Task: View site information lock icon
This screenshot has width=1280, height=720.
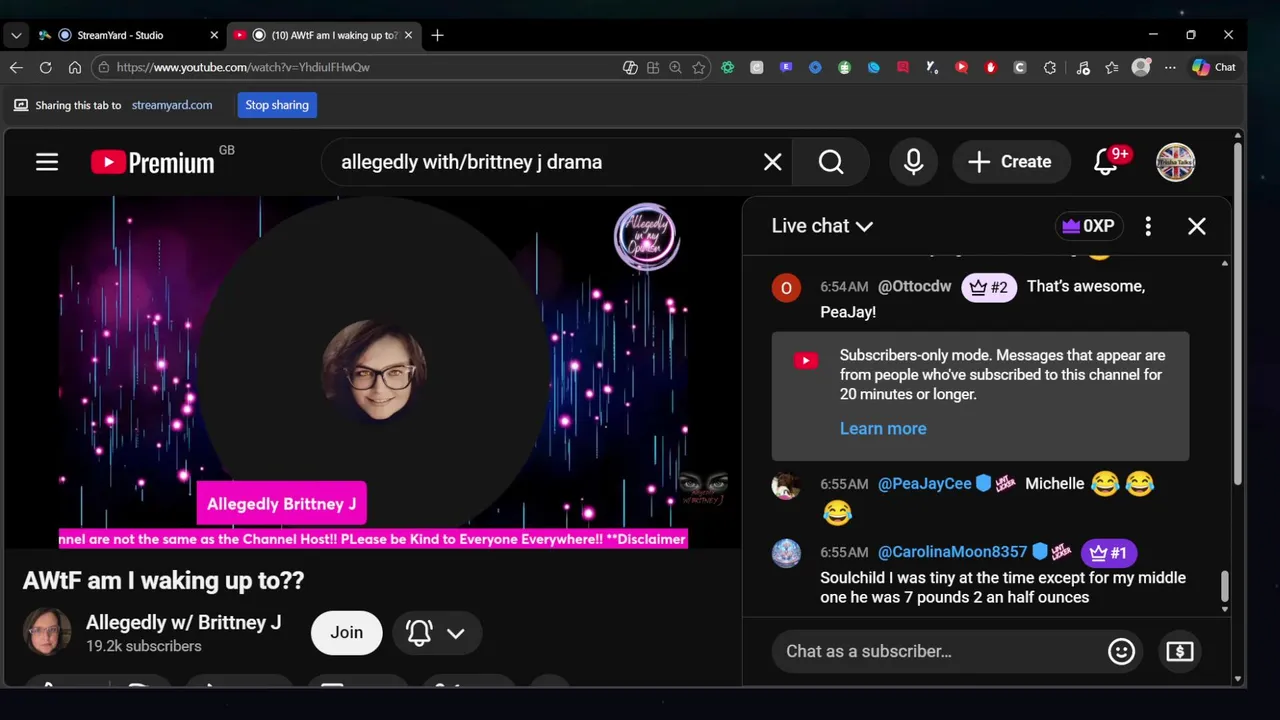Action: [104, 67]
